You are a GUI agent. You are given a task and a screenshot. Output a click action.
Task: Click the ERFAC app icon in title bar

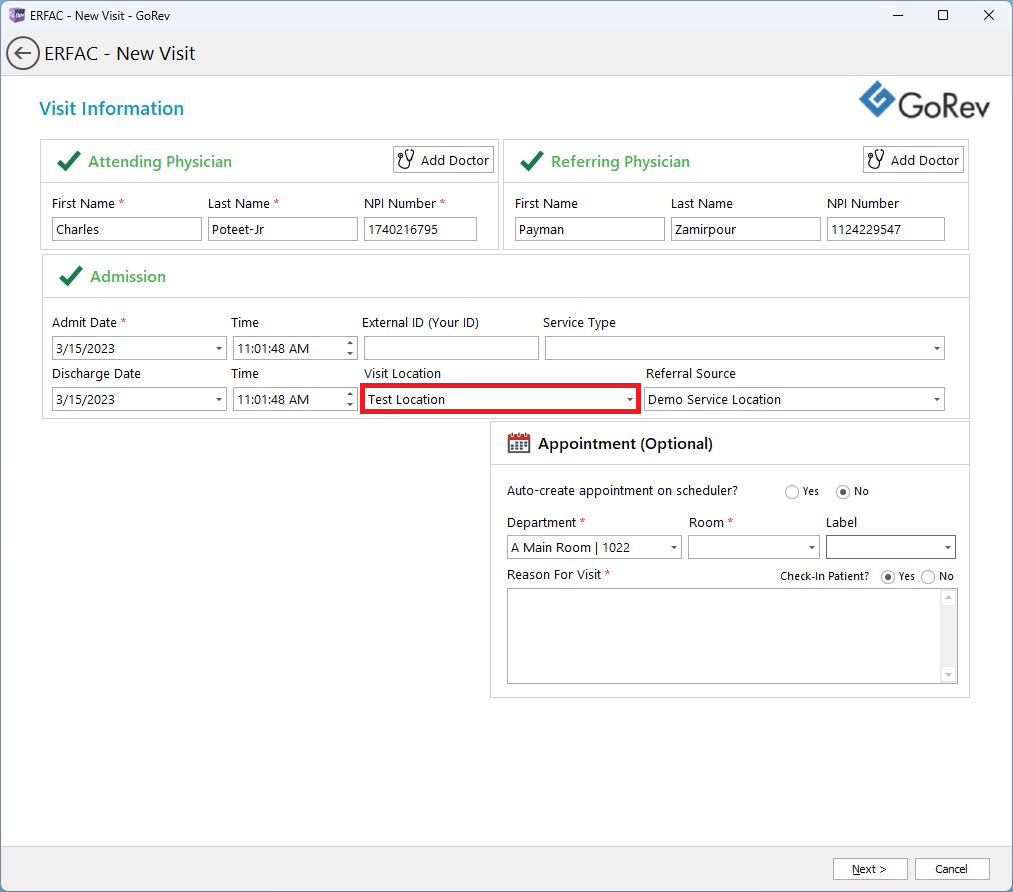16,15
